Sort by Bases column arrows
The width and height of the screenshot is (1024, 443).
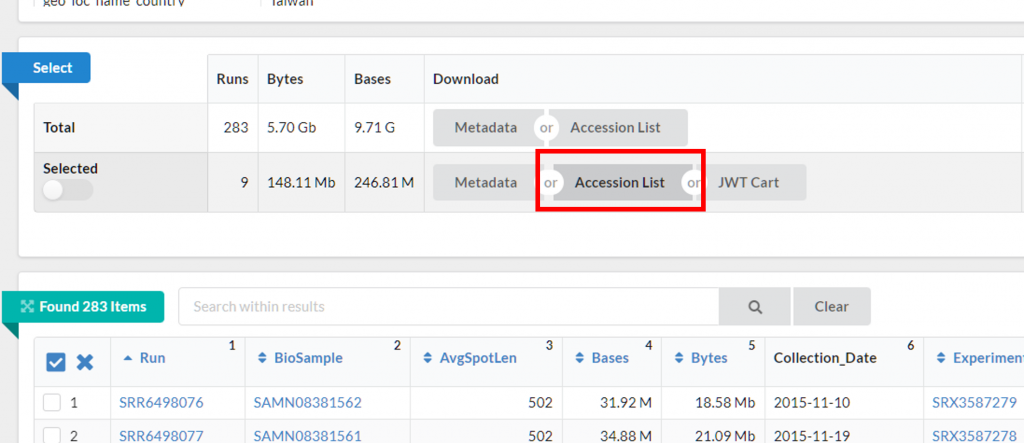point(579,358)
